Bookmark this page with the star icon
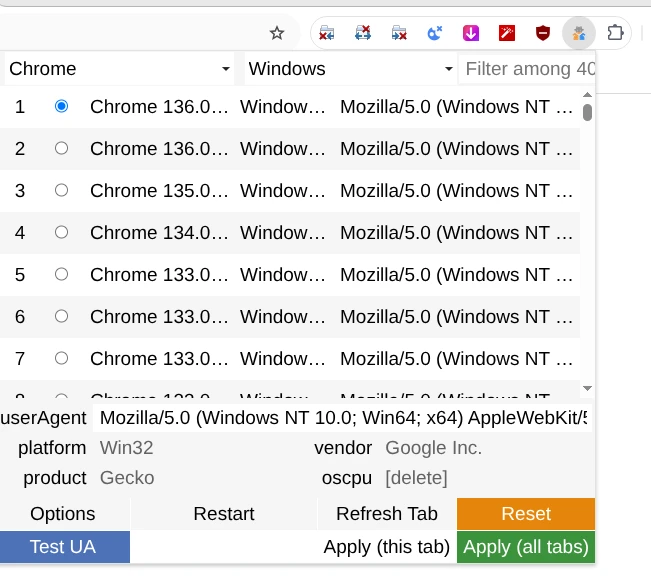Viewport: 651px width, 584px height. 277,33
